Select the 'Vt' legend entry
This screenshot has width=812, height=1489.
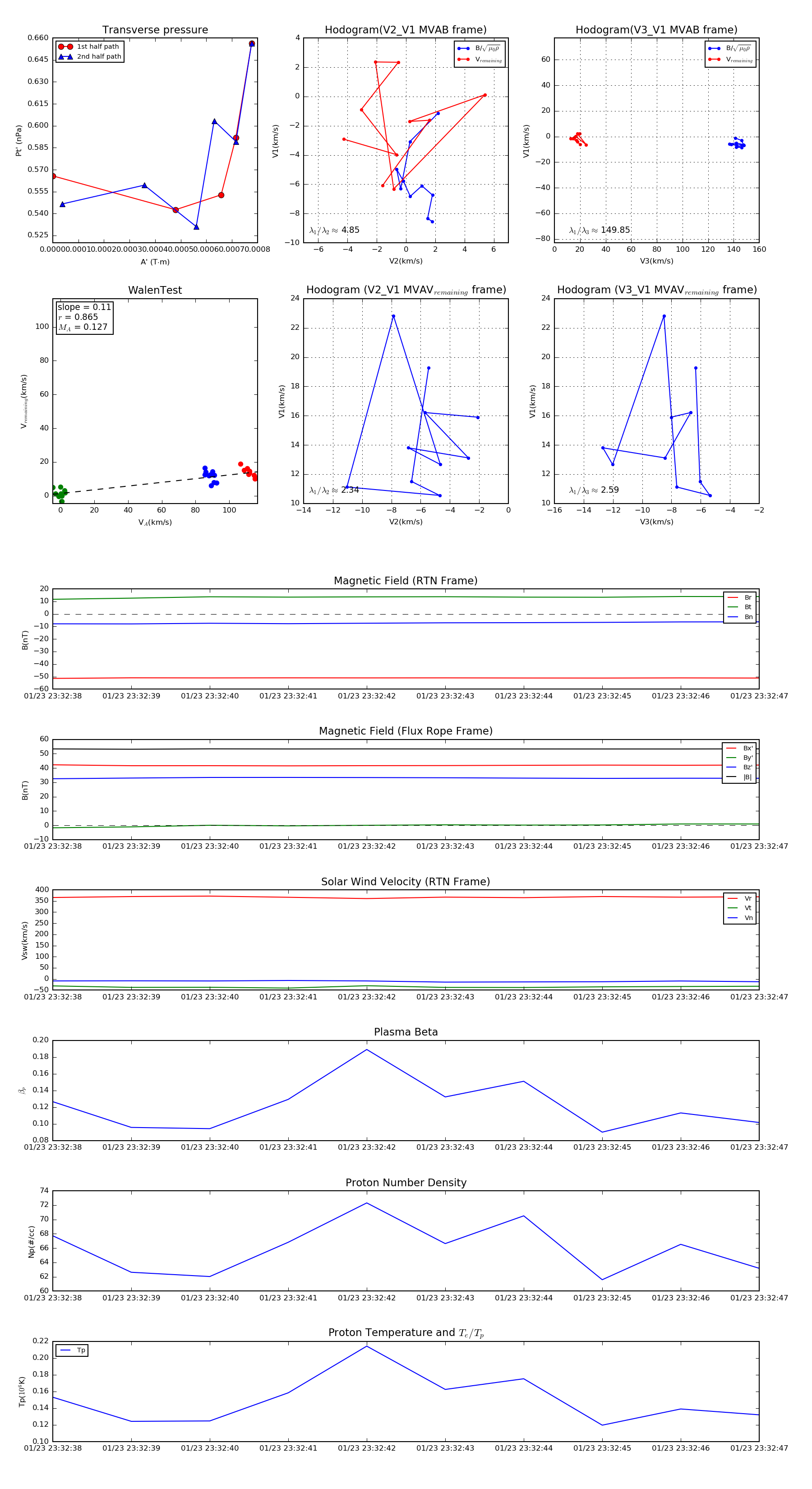point(740,908)
